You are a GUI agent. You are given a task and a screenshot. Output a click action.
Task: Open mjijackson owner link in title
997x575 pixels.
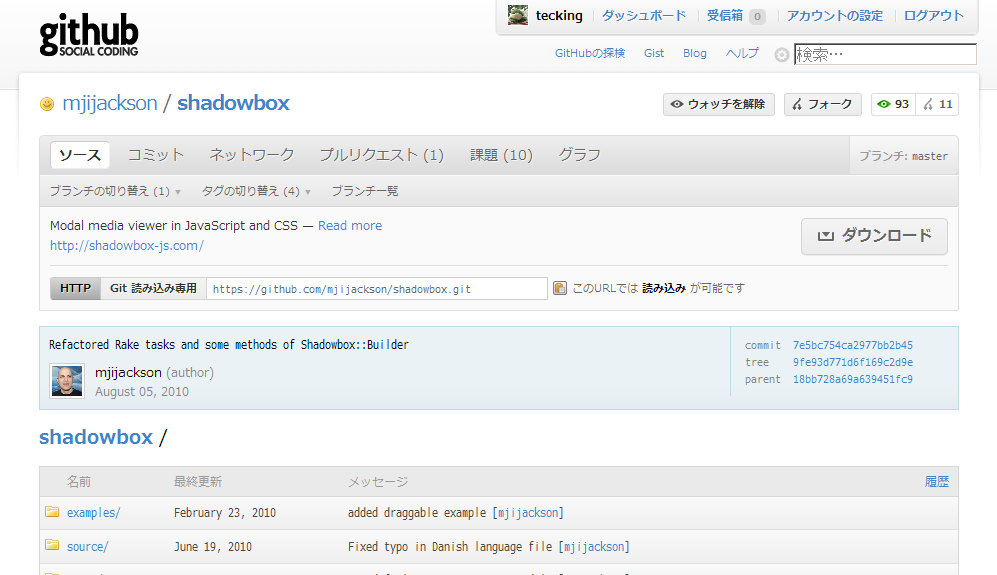109,103
